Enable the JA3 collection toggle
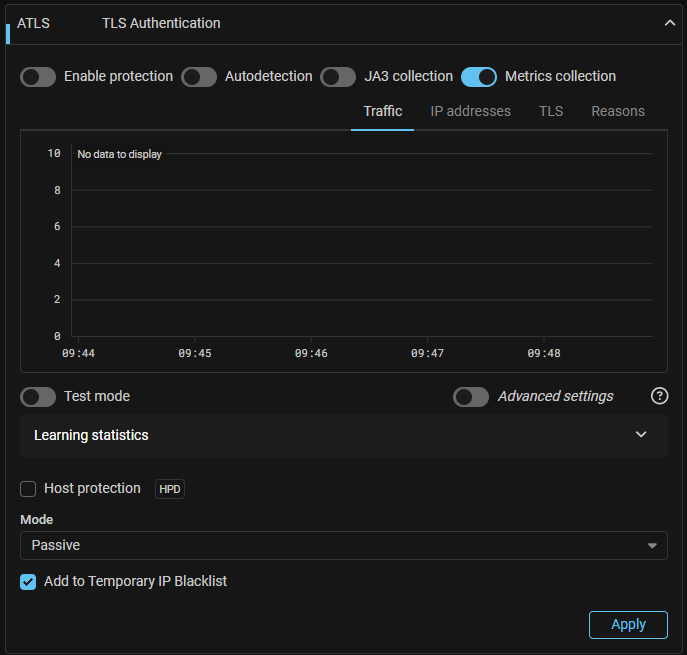The height and width of the screenshot is (655, 687). click(x=338, y=77)
